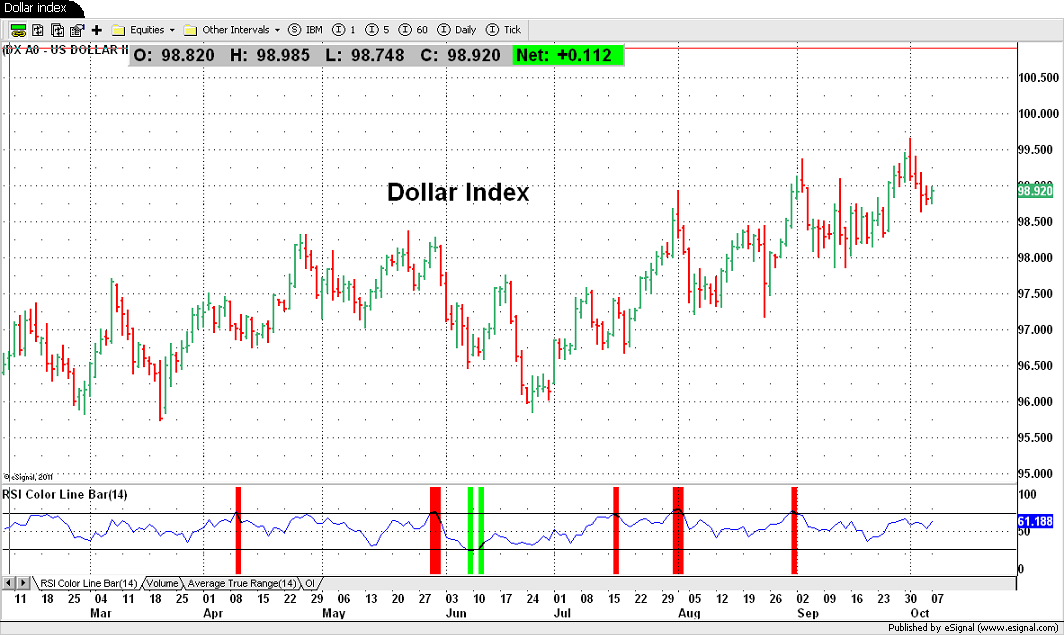Click the C: 98.920 close value
The height and width of the screenshot is (635, 1064).
click(x=460, y=55)
